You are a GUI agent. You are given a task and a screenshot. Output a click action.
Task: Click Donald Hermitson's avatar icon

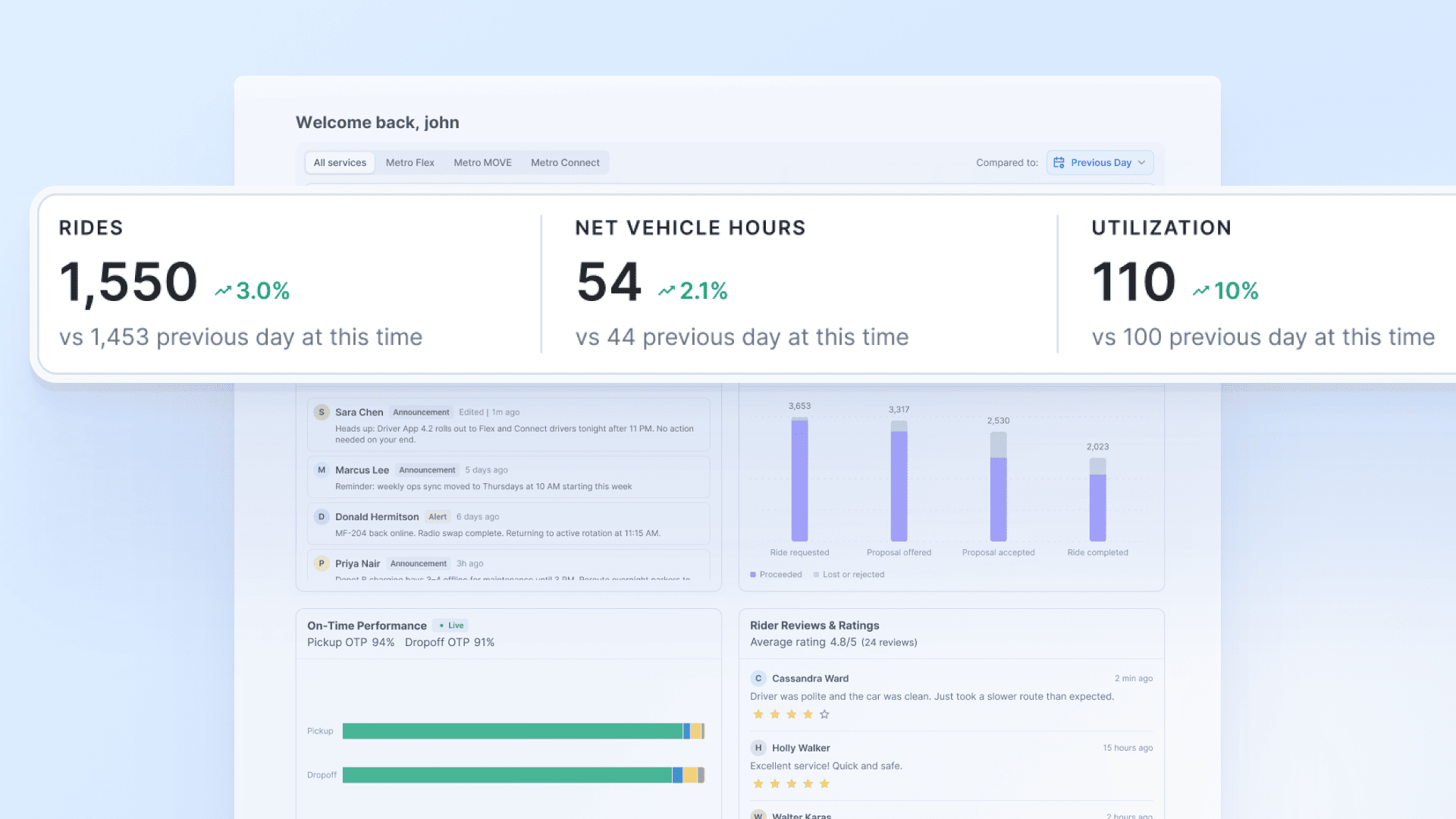322,516
